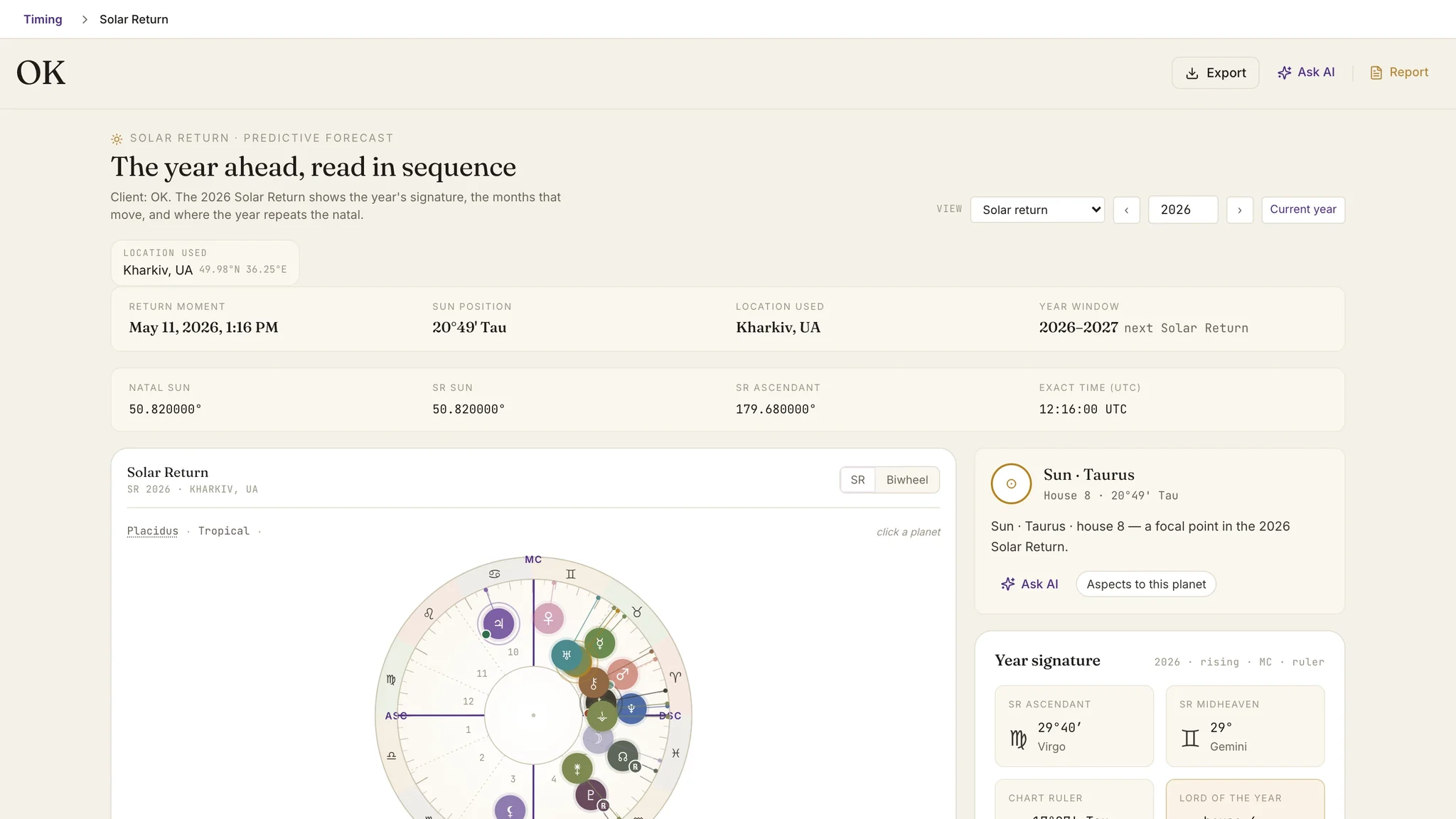Select Venus in the chart wheel
The width and height of the screenshot is (1456, 819).
(x=548, y=619)
